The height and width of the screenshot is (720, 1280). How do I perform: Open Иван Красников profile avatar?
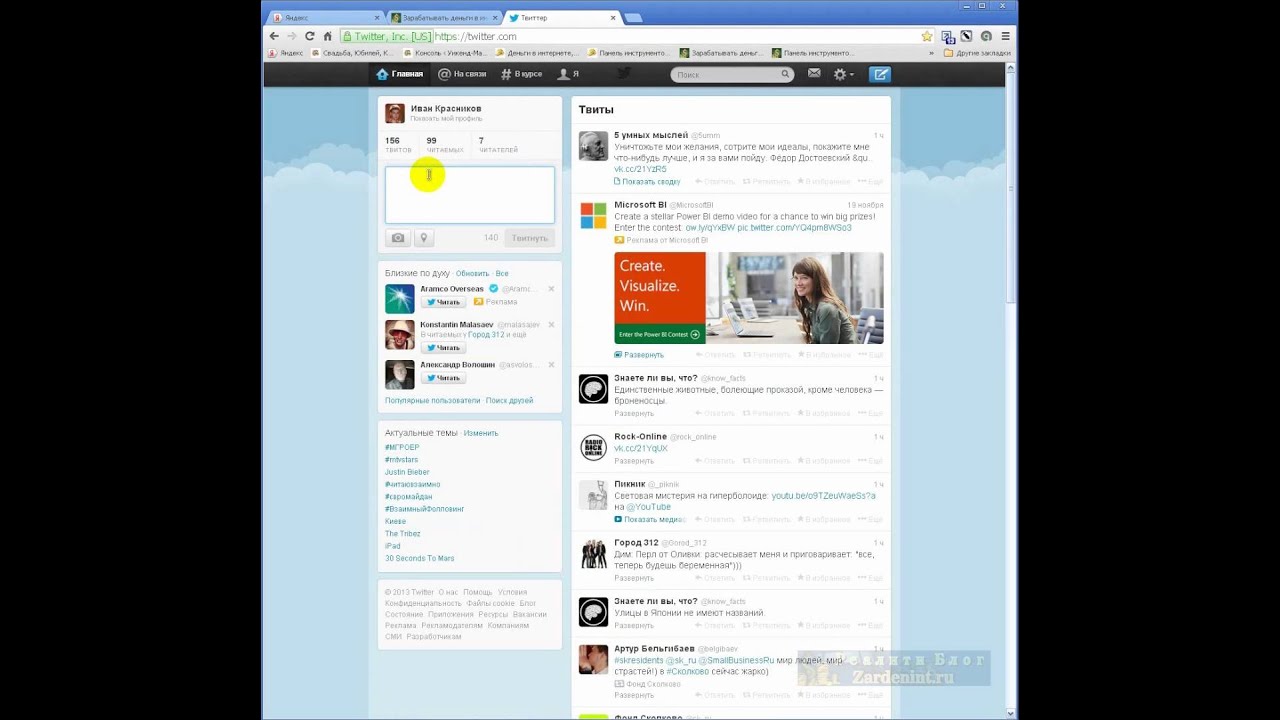click(x=395, y=113)
